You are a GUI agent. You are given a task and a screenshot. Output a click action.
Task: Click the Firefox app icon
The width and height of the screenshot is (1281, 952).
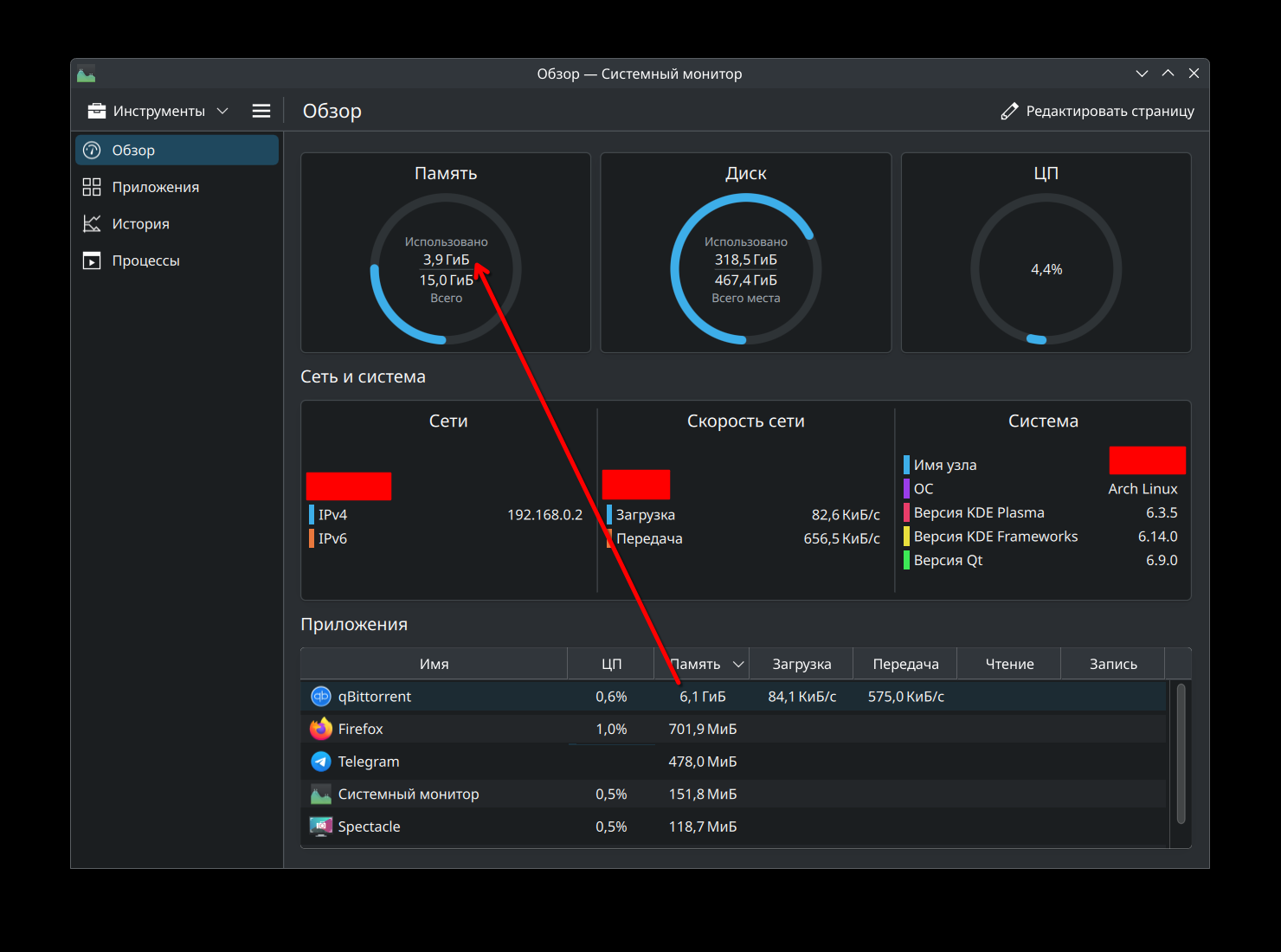tap(321, 729)
